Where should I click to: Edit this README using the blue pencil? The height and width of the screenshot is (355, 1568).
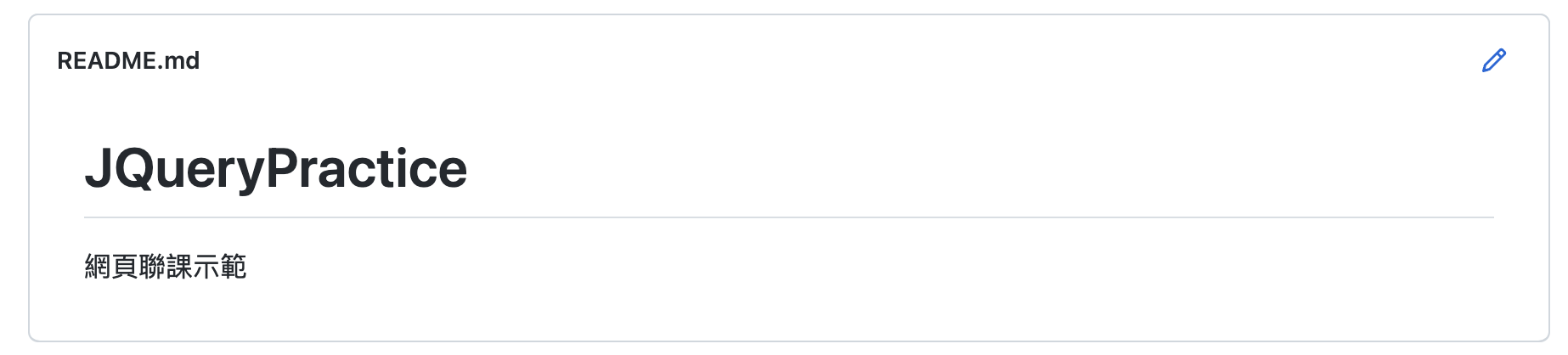[x=1494, y=60]
